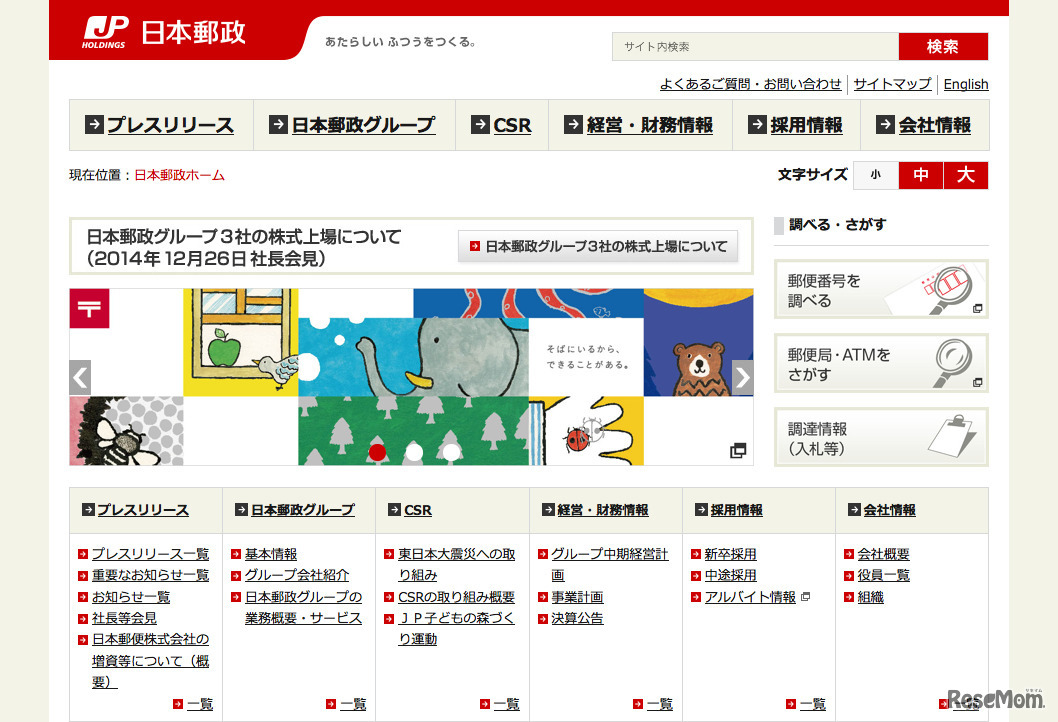Viewport: 1058px width, 722px height.
Task: Click into the サイト内検索 search field
Action: point(755,47)
